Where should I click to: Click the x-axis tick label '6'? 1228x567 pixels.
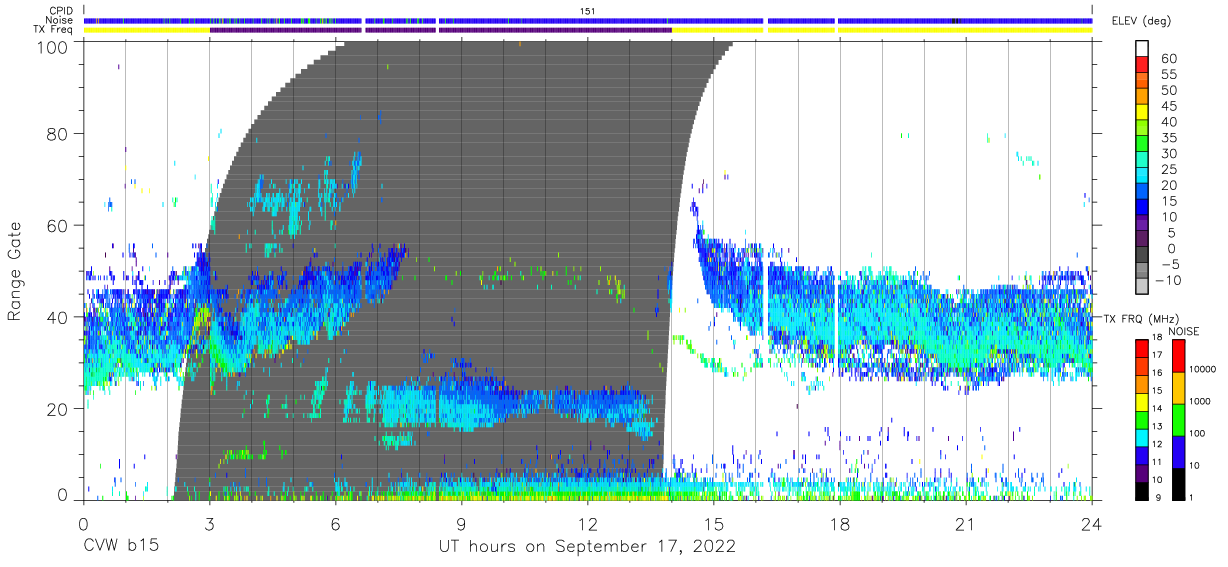point(335,523)
